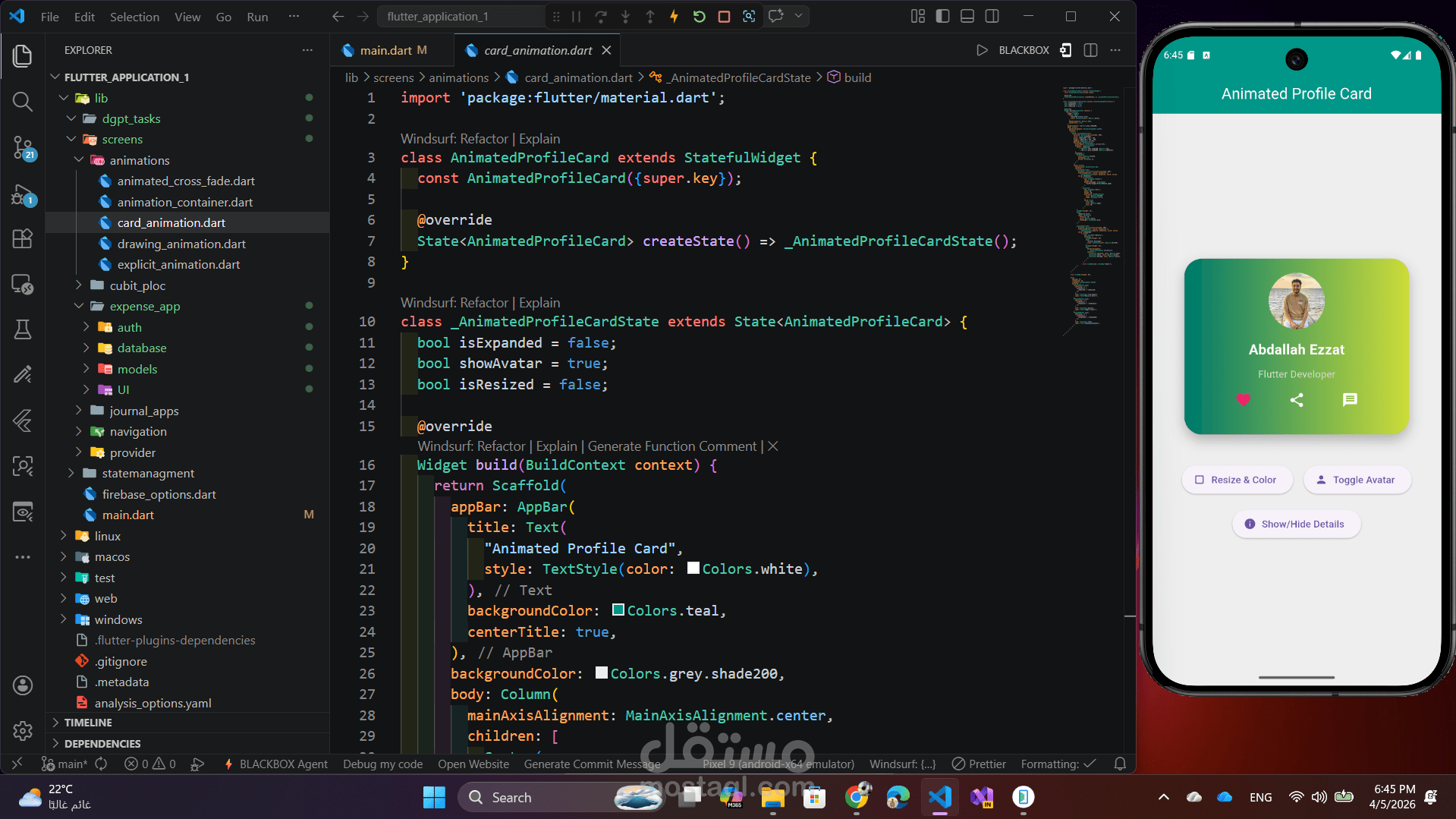Open the Testing flask view
1456x819 pixels.
point(23,329)
